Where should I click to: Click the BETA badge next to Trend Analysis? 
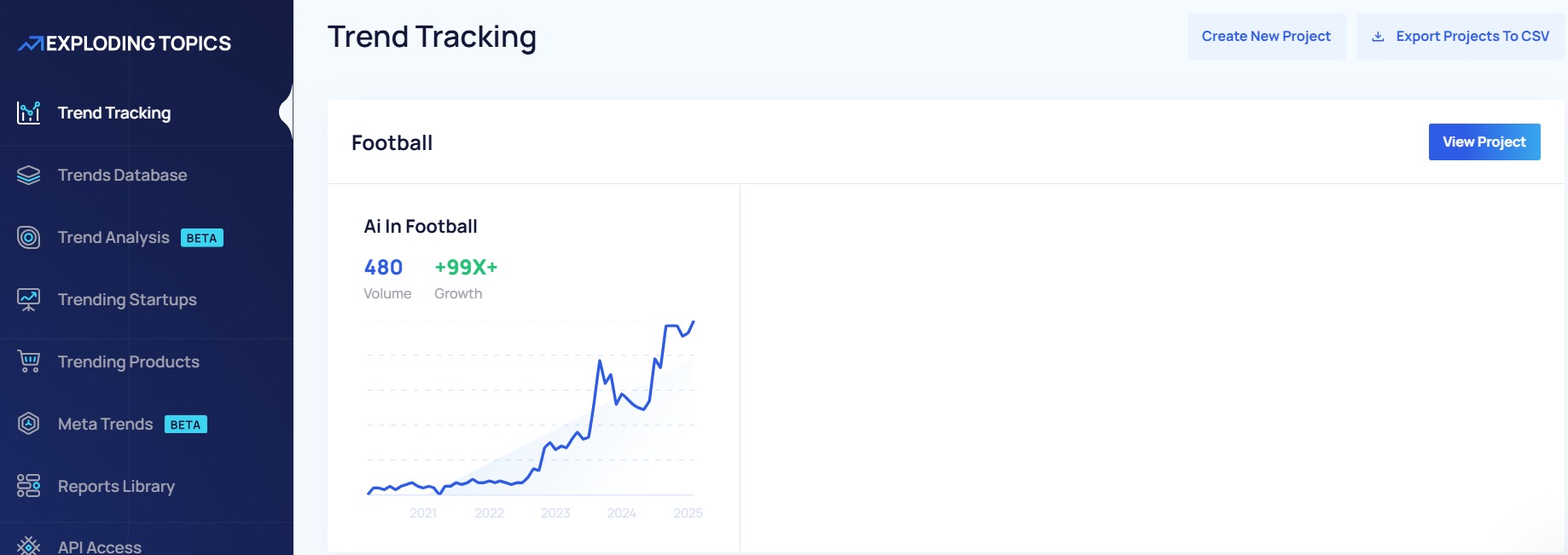click(200, 239)
